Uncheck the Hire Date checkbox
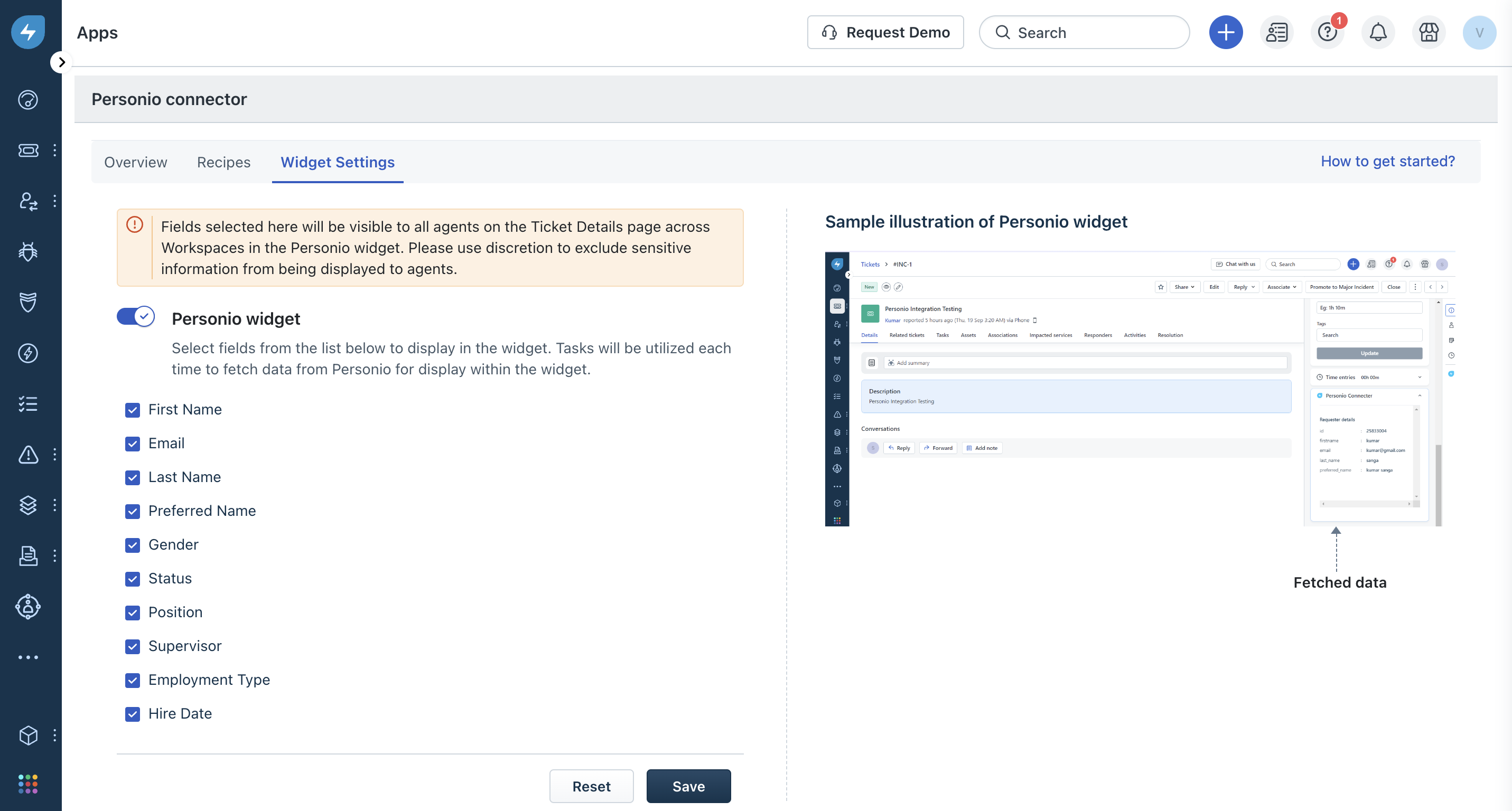1512x811 pixels. tap(133, 714)
